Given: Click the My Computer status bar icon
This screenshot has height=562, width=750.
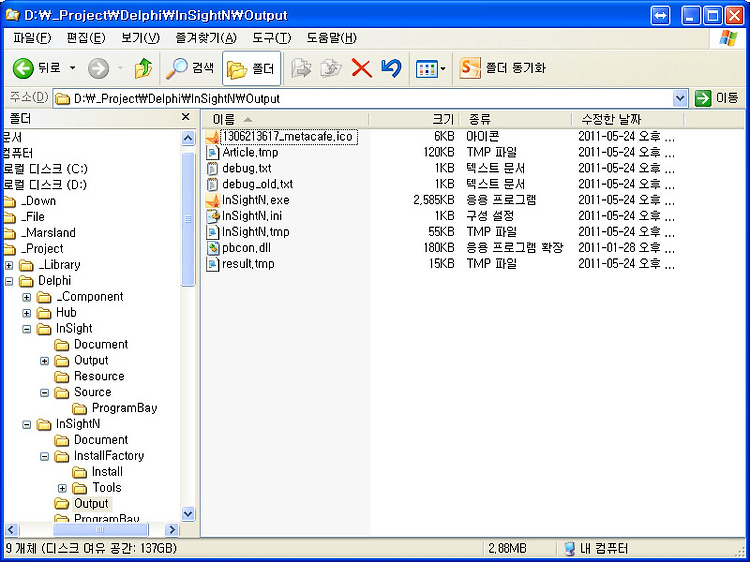Looking at the screenshot, I should pyautogui.click(x=569, y=548).
